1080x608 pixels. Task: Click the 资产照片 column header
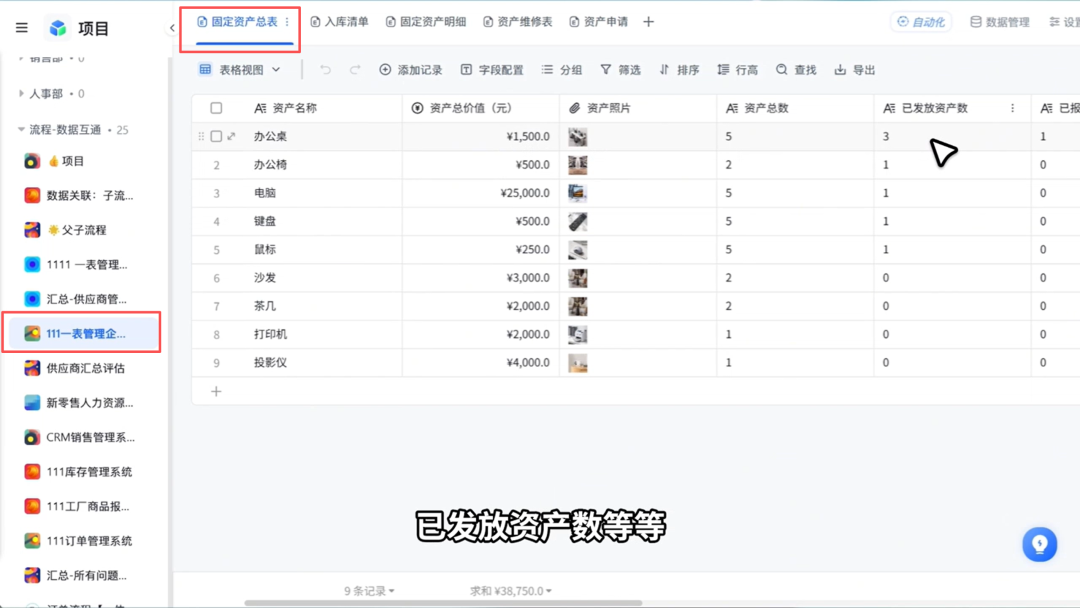click(638, 108)
